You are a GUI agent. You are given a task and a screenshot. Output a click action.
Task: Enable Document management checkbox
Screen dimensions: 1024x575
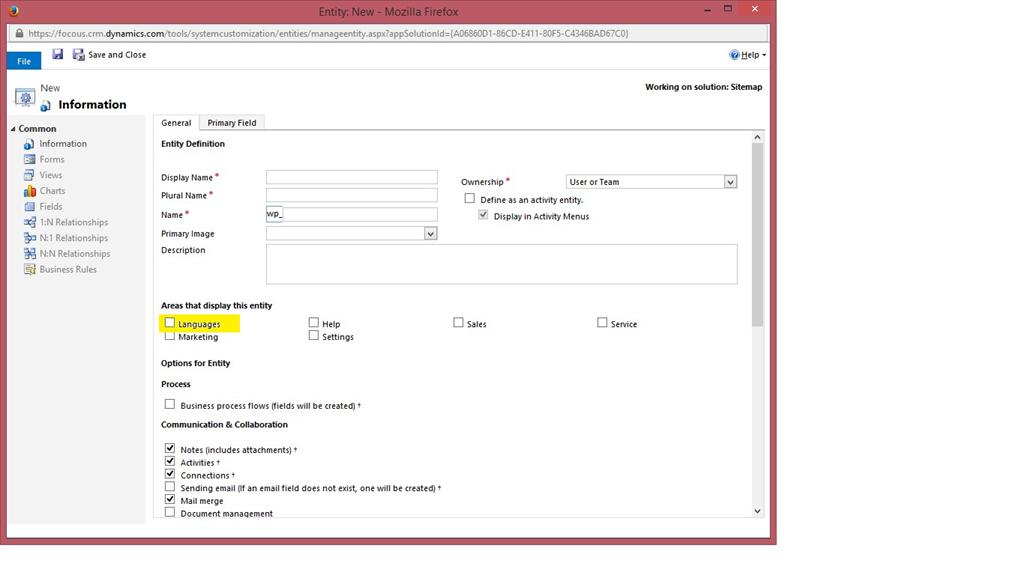170,512
